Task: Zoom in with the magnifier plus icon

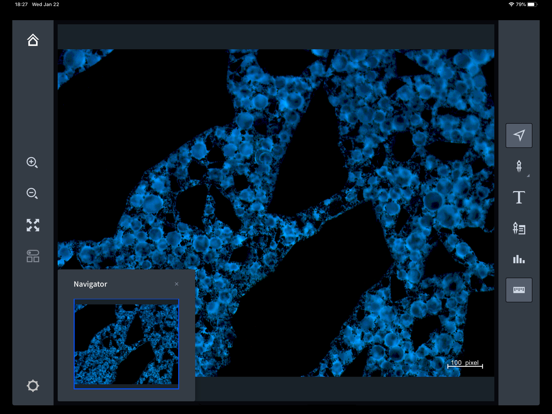Action: click(x=32, y=163)
